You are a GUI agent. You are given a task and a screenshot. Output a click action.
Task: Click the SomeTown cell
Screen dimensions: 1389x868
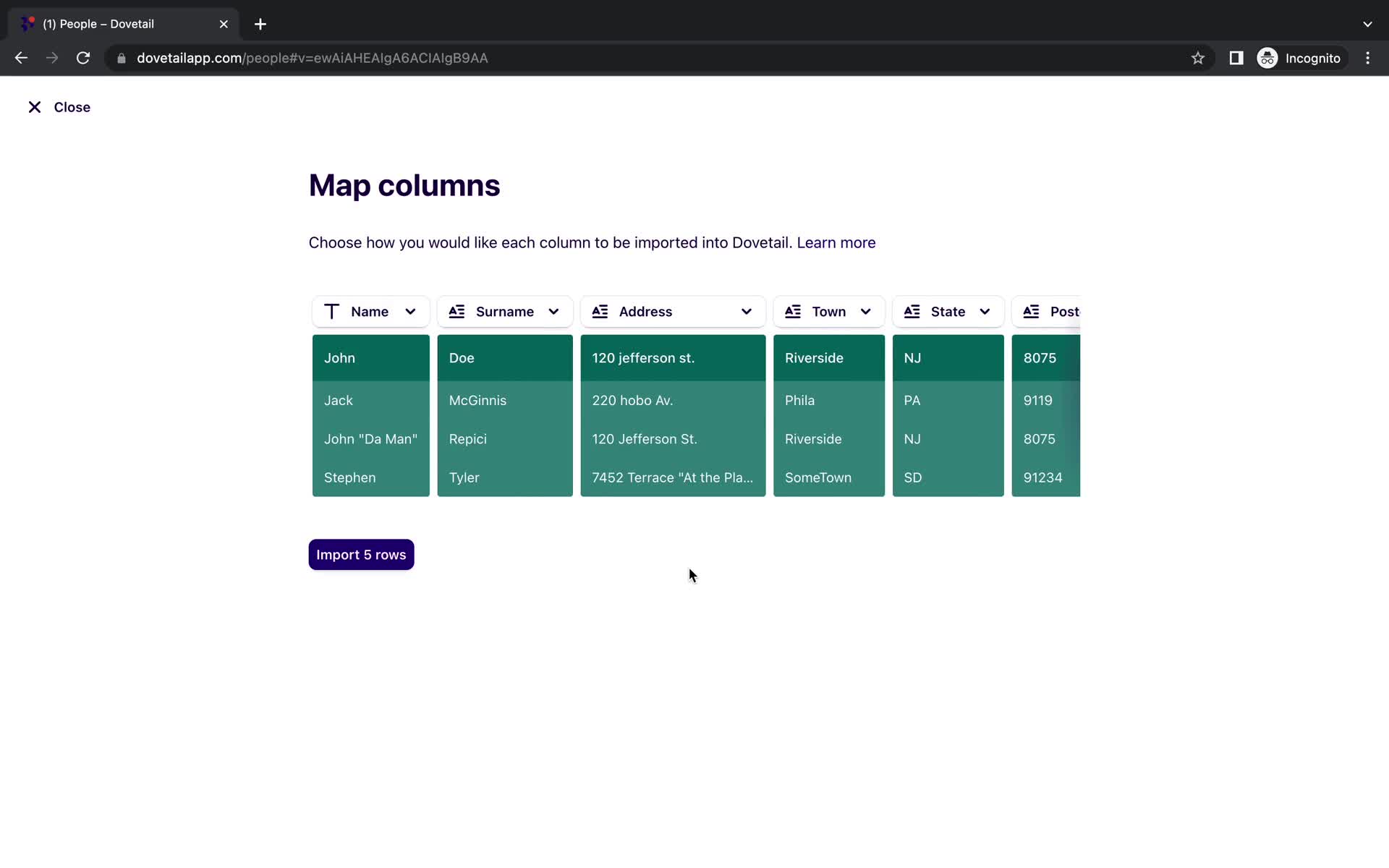click(829, 477)
